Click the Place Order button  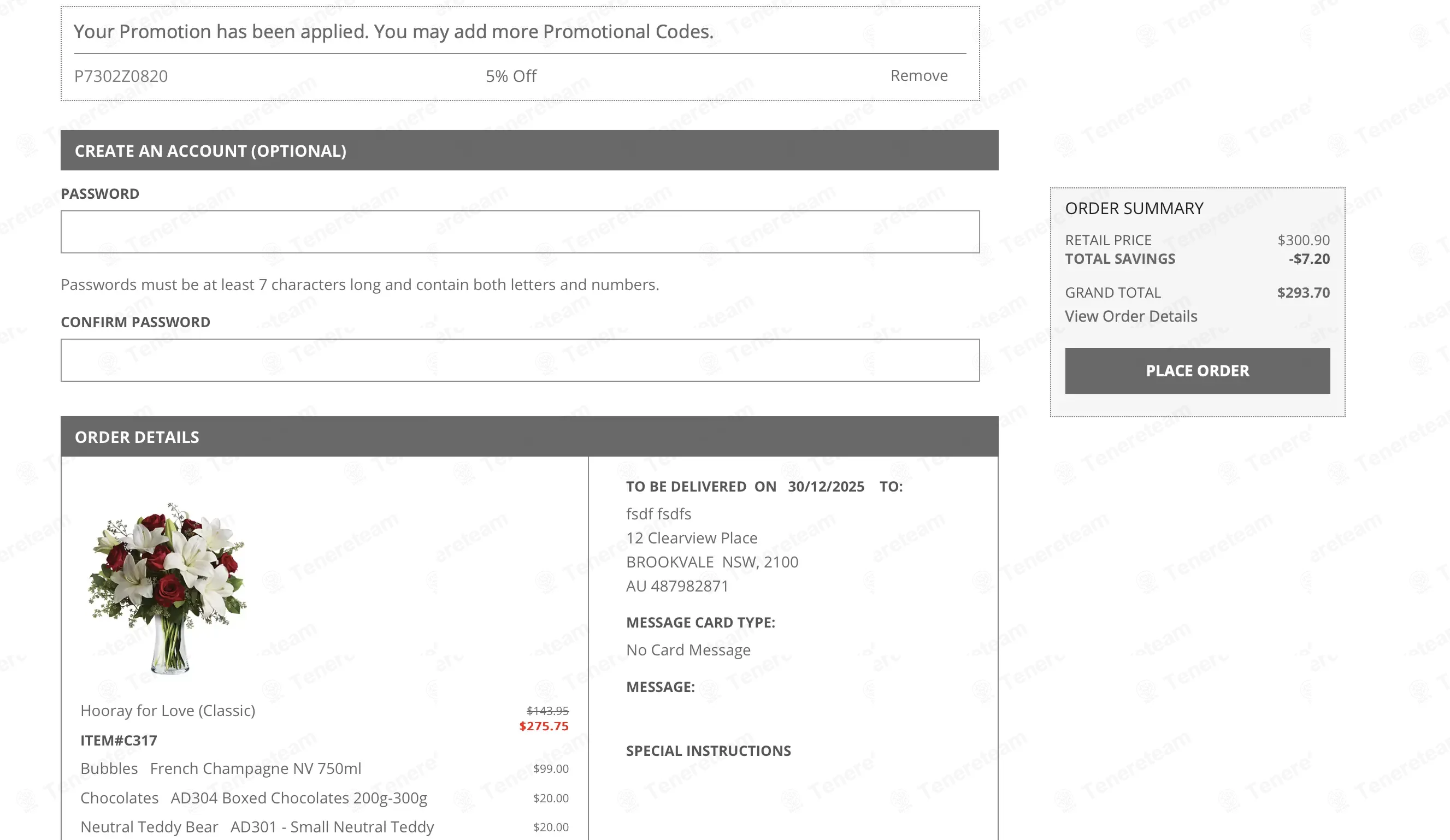tap(1198, 370)
